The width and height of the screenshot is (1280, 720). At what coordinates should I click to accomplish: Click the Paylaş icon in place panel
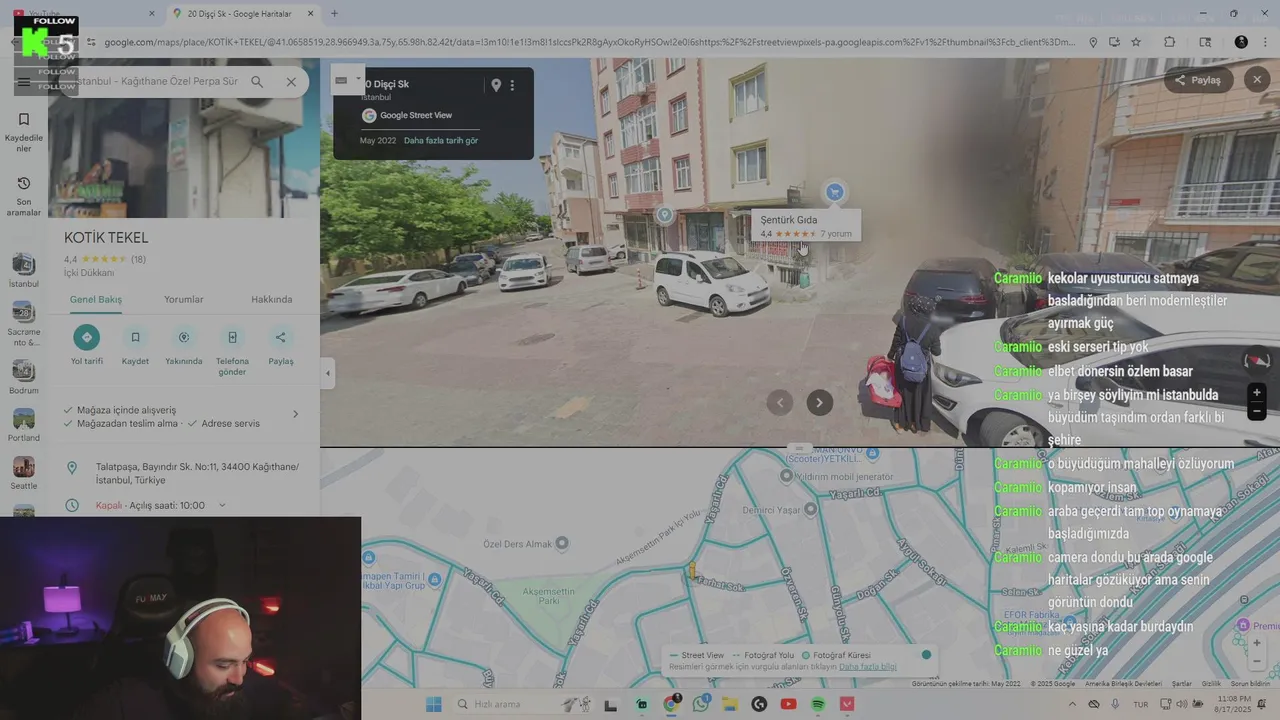[281, 337]
